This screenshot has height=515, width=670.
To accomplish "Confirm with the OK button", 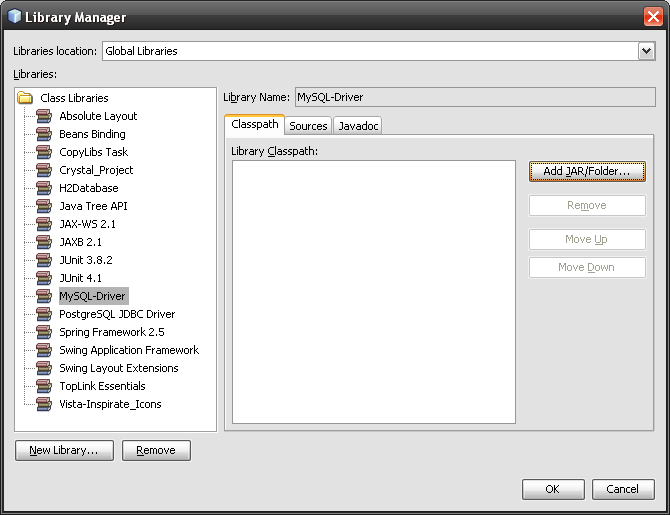I will coord(552,489).
